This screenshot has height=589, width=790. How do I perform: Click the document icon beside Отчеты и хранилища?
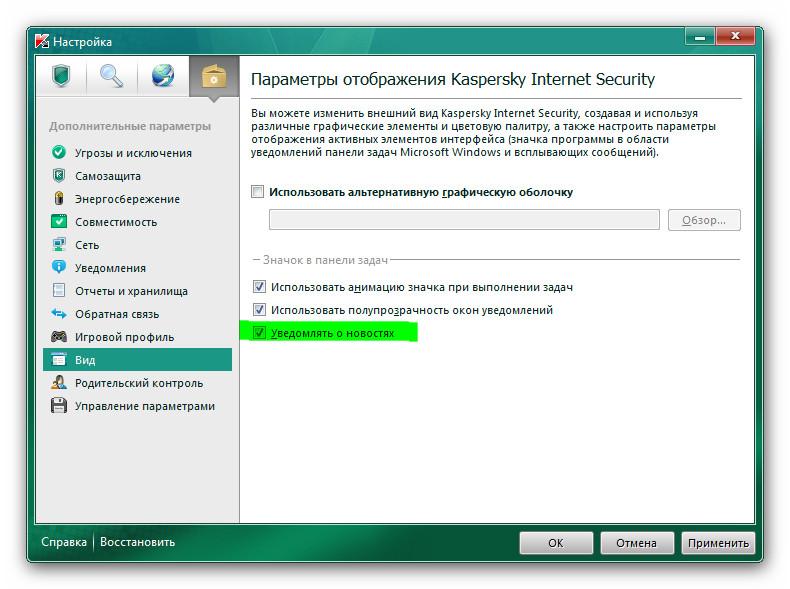59,290
